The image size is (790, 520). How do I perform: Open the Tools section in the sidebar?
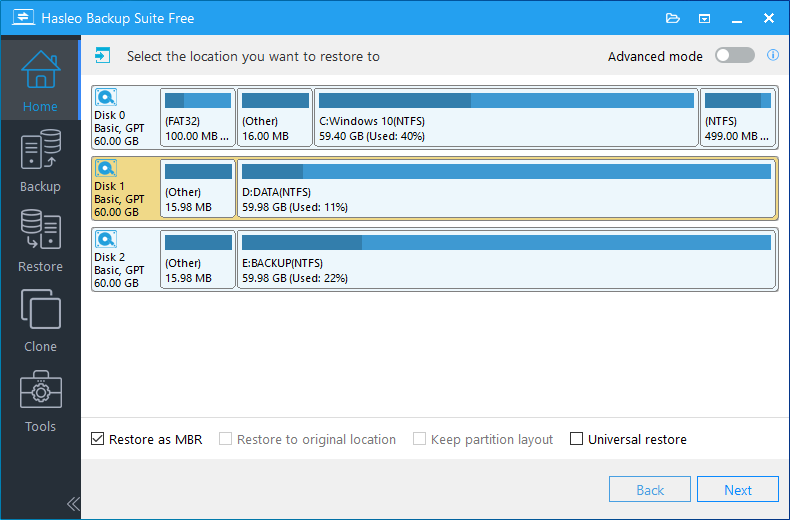40,401
